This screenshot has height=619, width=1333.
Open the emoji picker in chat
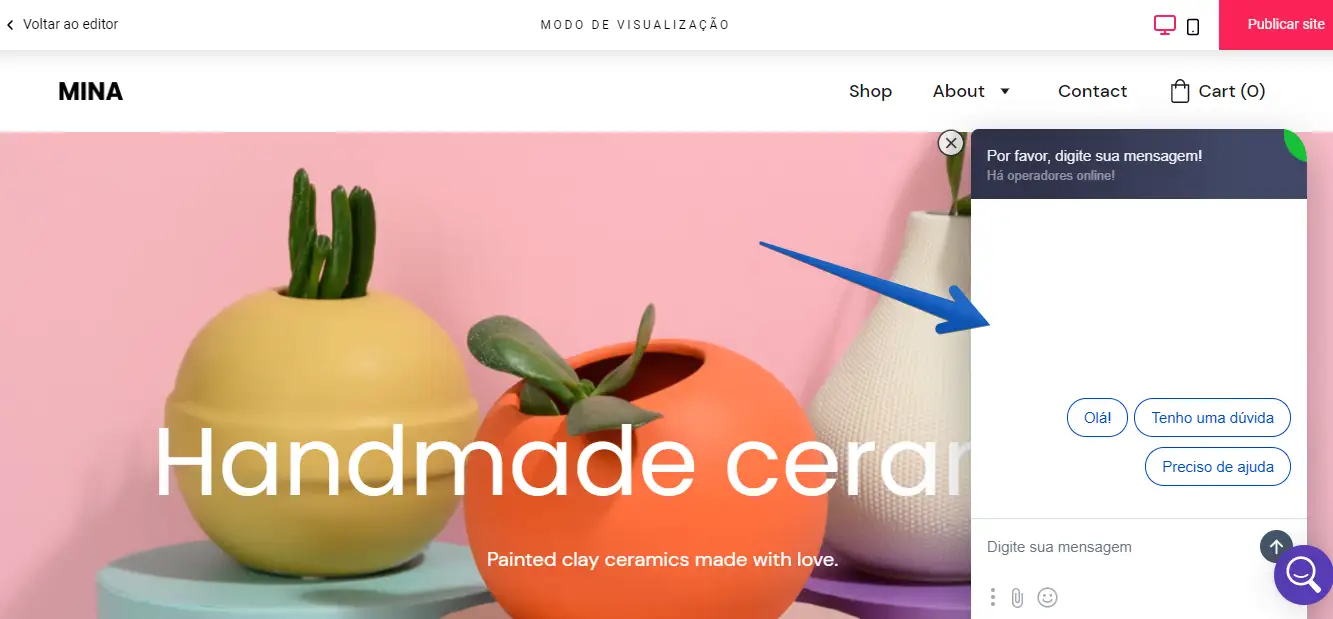click(x=1047, y=597)
